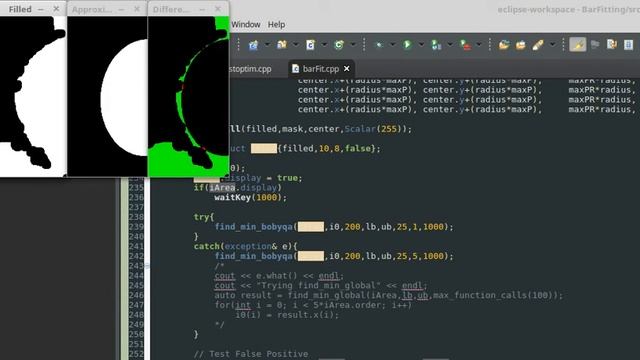Click the eclipse-workspace window title text
The image size is (640, 360).
tap(568, 9)
